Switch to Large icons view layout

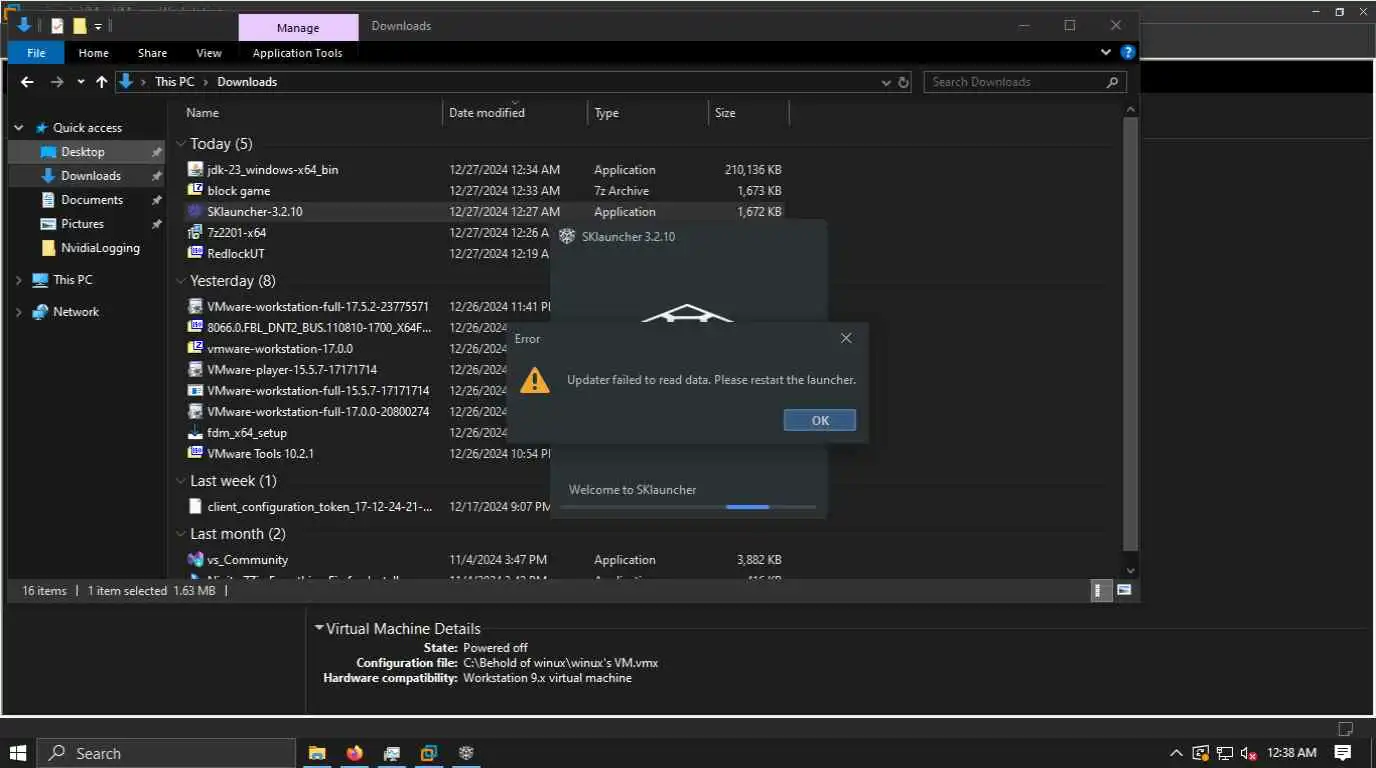(x=1124, y=591)
